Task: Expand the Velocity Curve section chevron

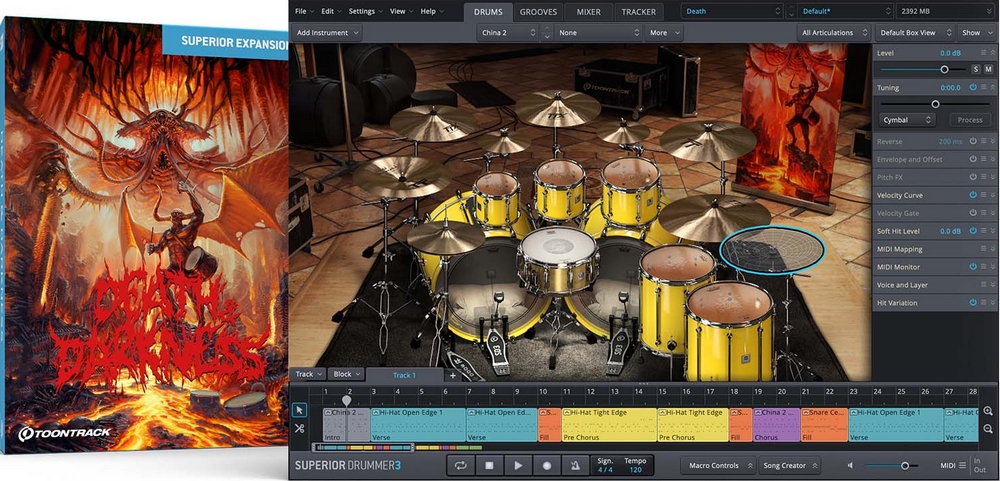Action: pyautogui.click(x=993, y=195)
